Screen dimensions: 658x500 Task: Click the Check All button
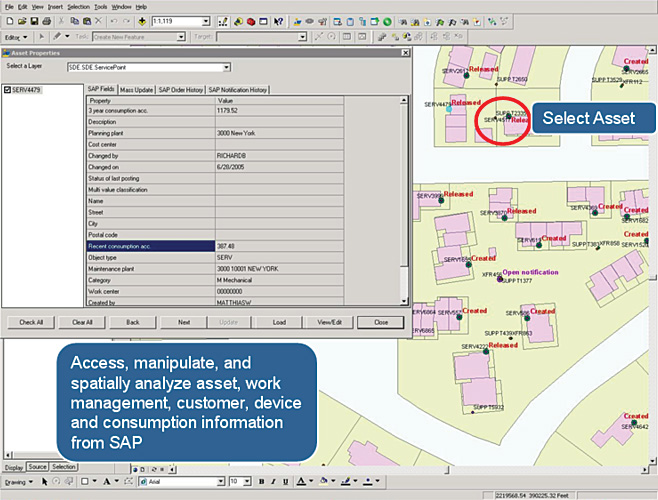pyautogui.click(x=31, y=322)
